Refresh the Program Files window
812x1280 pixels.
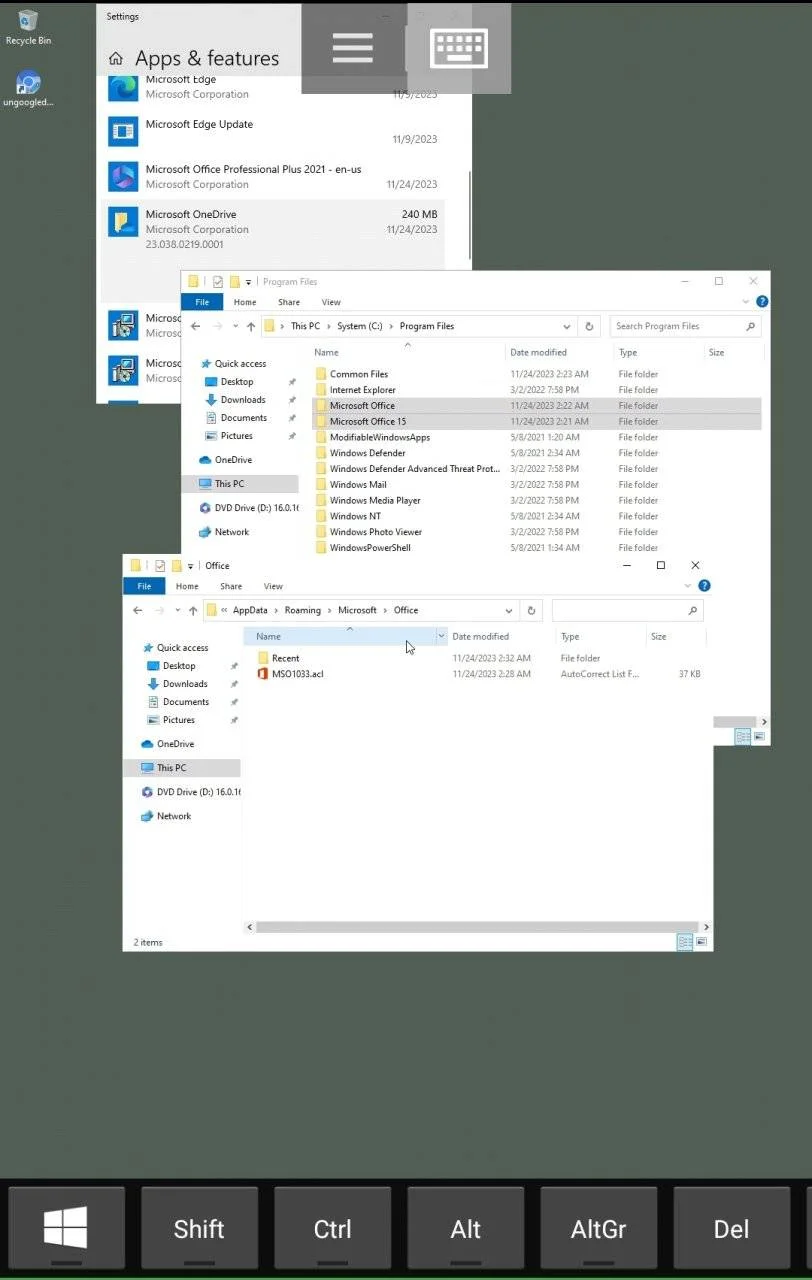(x=590, y=326)
